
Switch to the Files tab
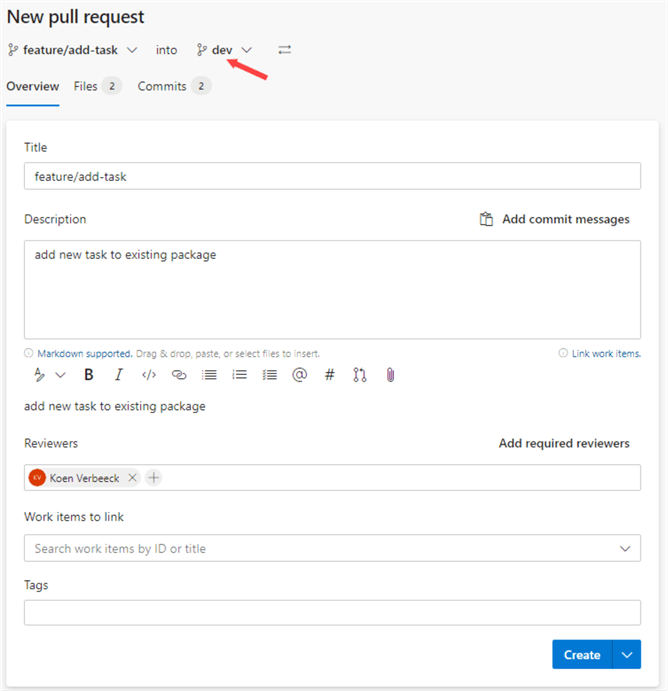(96, 86)
